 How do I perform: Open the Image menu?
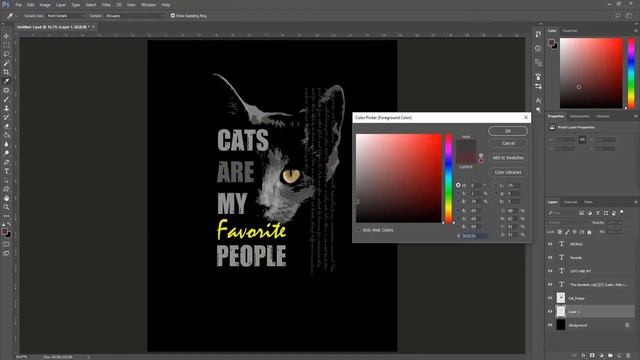(x=45, y=5)
